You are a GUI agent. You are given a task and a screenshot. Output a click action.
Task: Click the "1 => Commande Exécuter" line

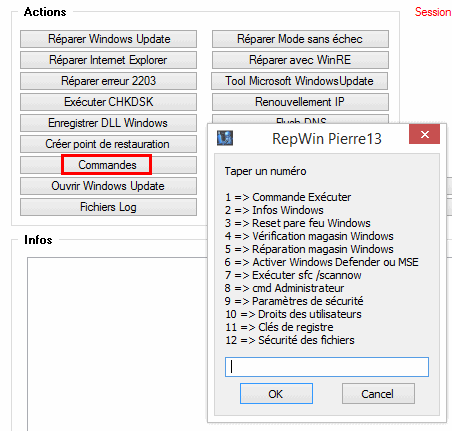pyautogui.click(x=288, y=197)
